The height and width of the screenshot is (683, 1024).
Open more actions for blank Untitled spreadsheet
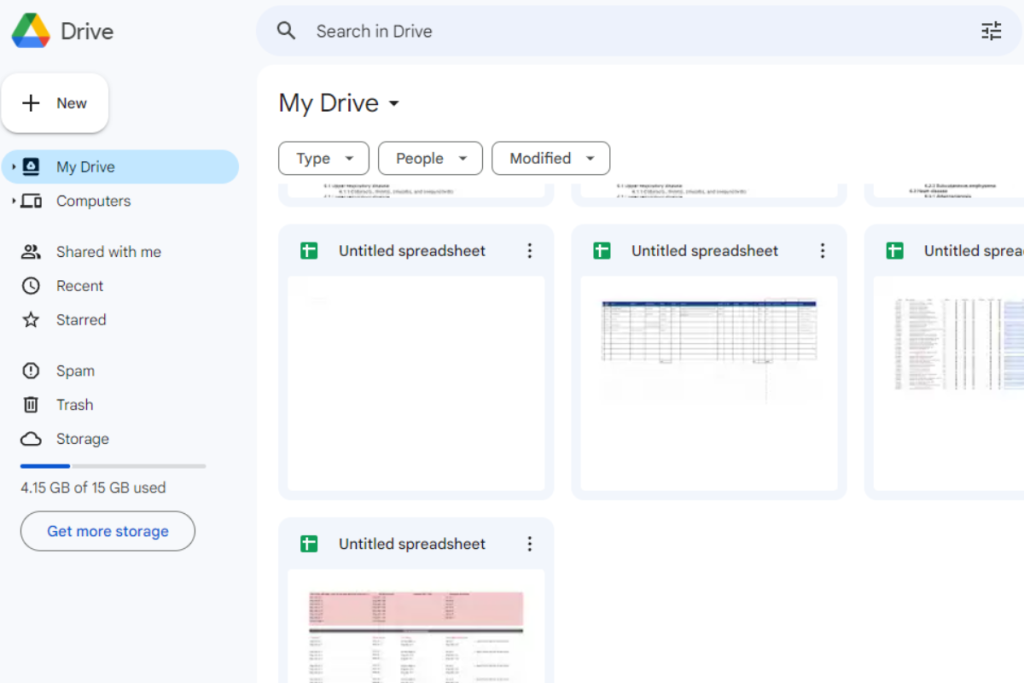coord(530,251)
